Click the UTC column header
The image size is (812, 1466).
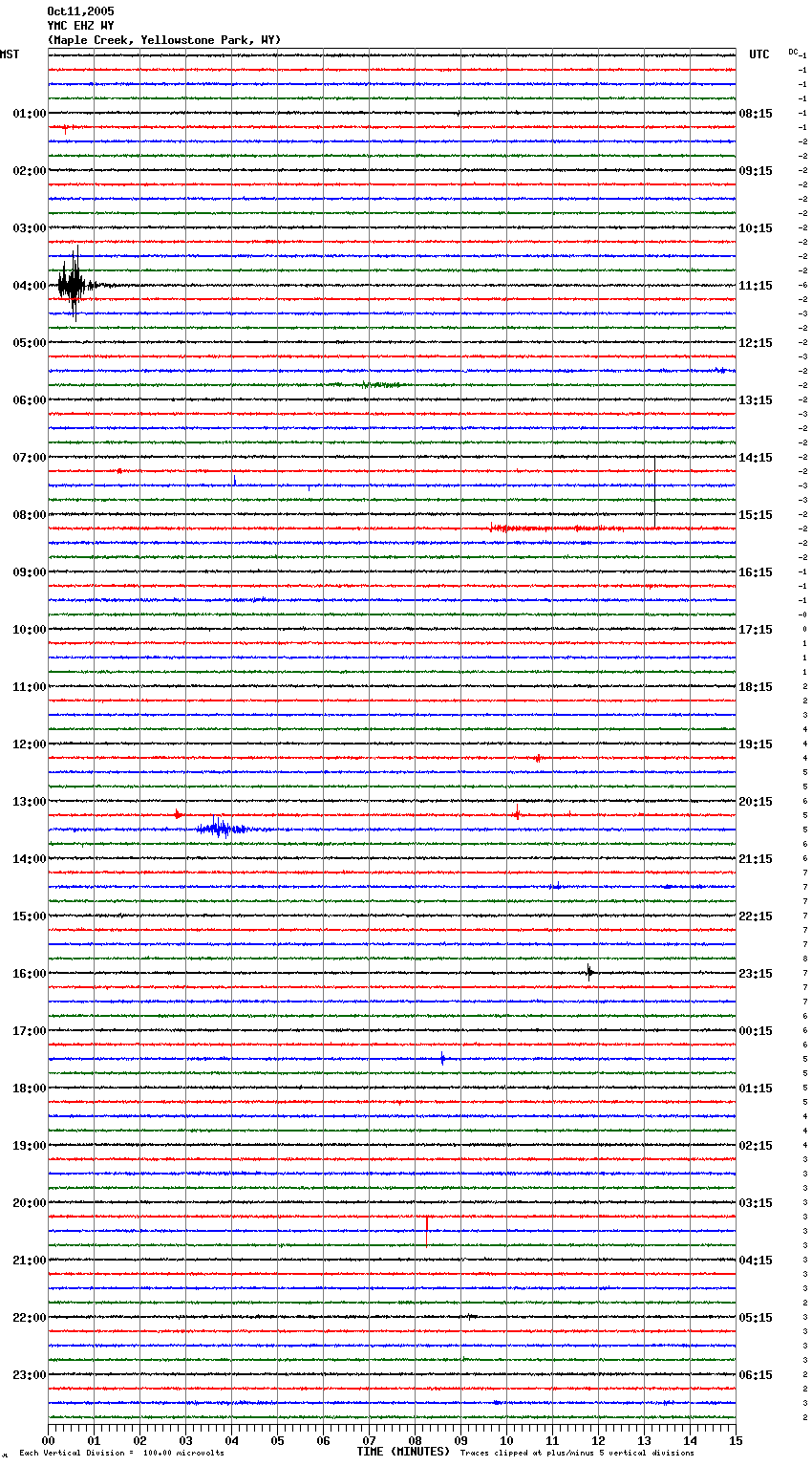click(759, 54)
